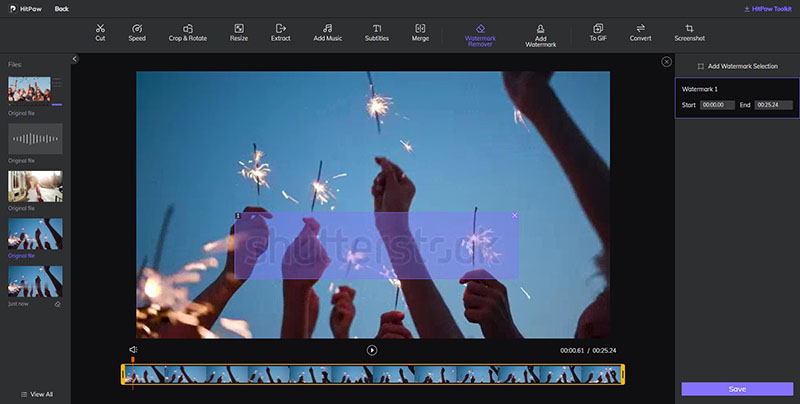800x404 pixels.
Task: Click the right timeline trim handle
Action: [x=622, y=374]
